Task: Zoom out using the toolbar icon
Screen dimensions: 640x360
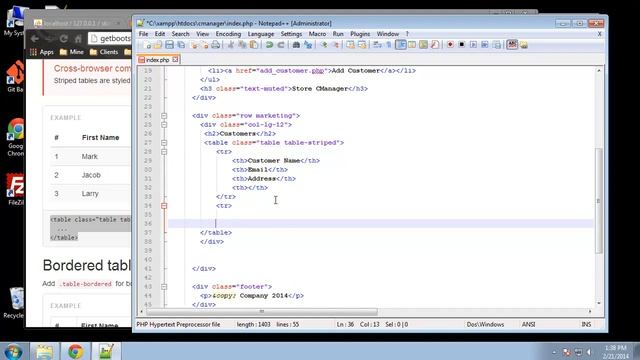Action: click(x=336, y=45)
